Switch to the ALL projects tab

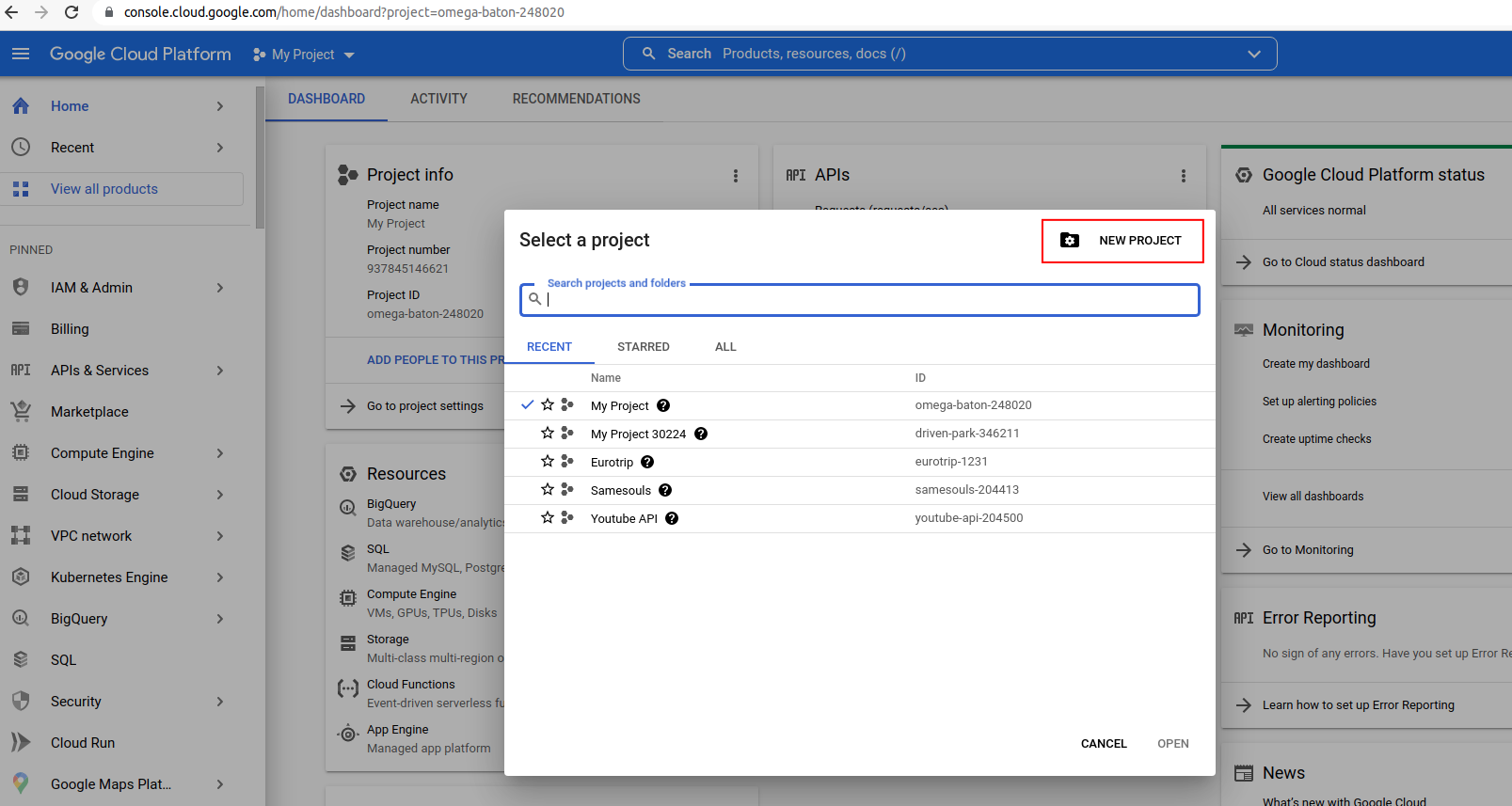click(x=725, y=347)
